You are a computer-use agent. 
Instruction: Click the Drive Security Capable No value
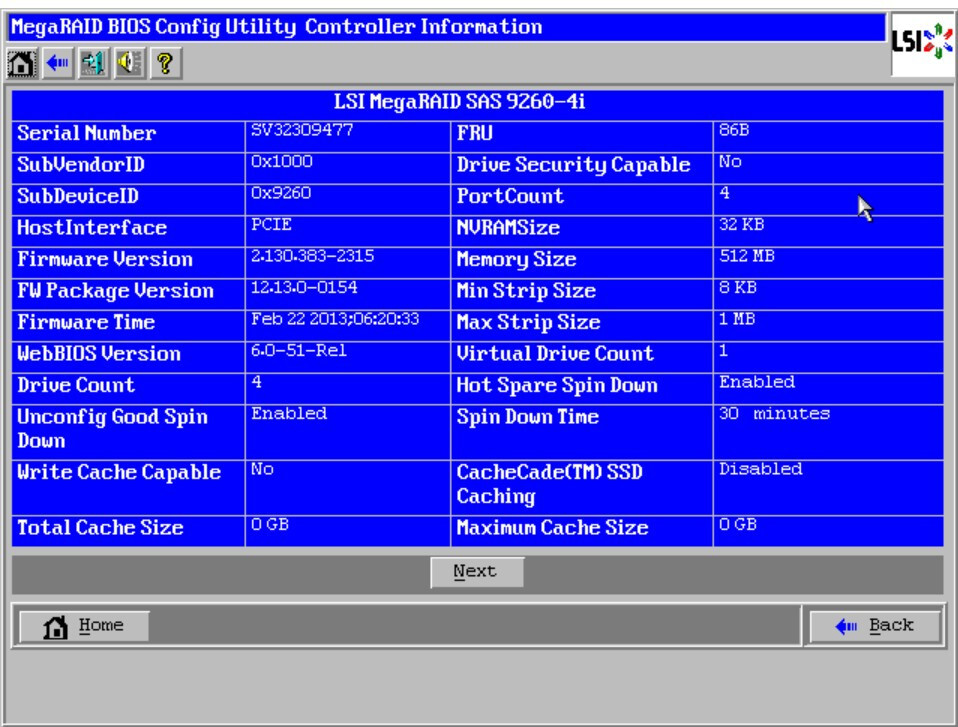coord(730,162)
